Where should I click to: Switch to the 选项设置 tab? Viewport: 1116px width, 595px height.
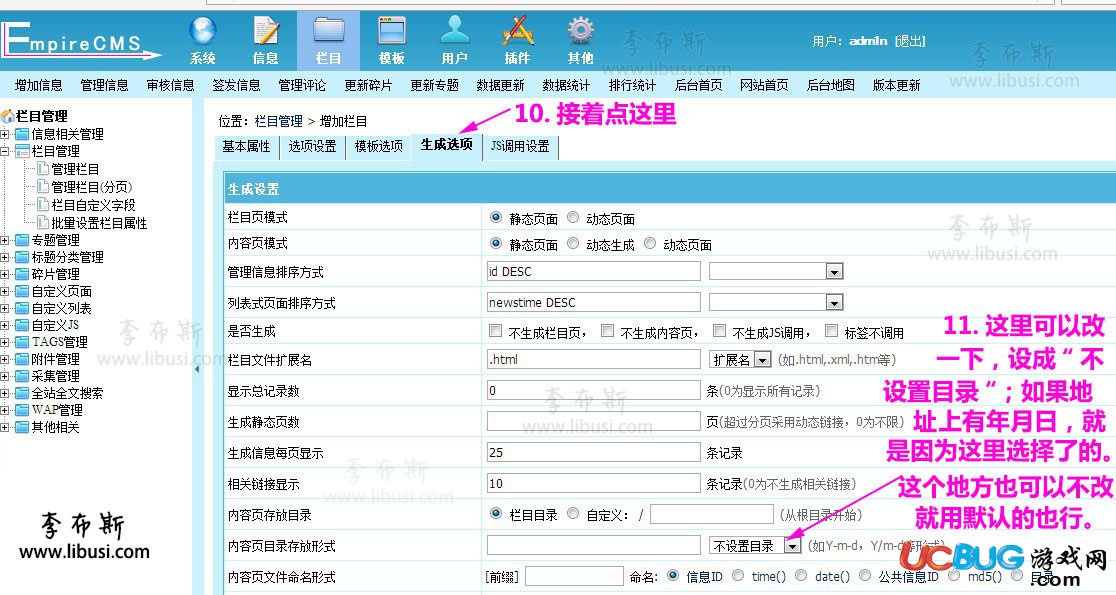click(x=312, y=147)
